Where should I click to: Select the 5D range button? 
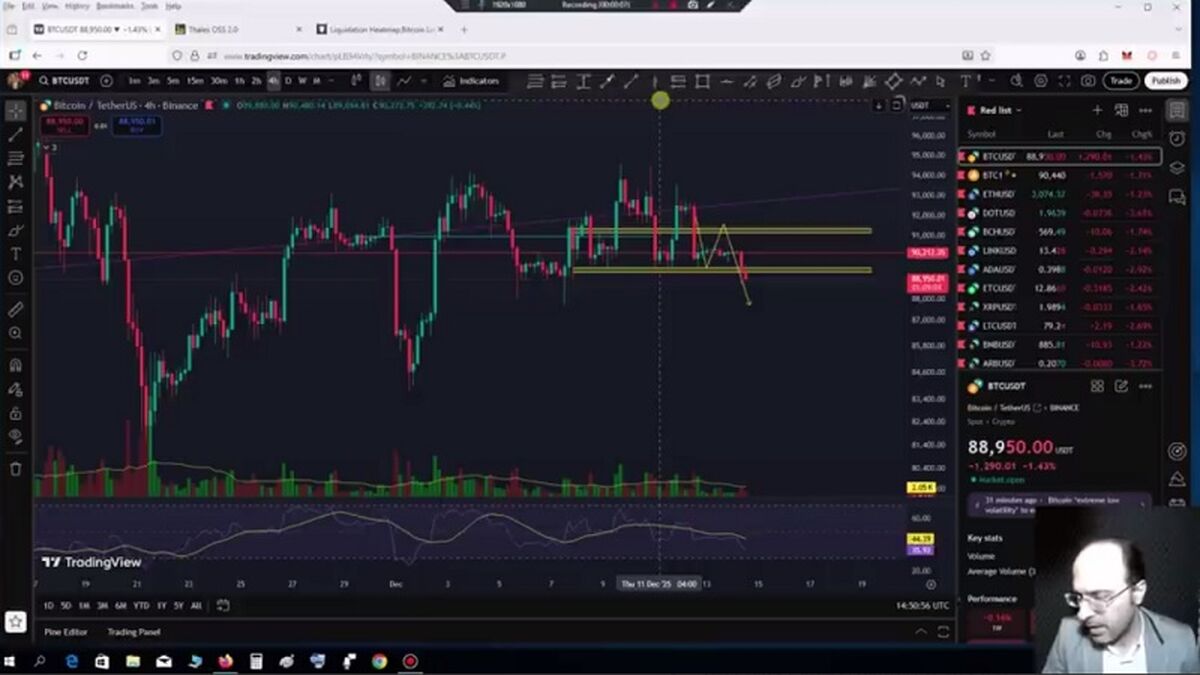[x=66, y=605]
